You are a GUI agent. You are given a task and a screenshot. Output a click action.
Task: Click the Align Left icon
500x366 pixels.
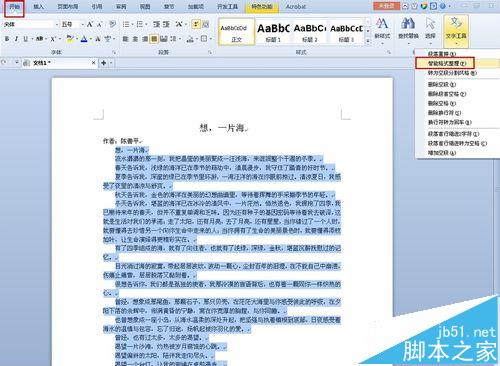click(x=125, y=39)
